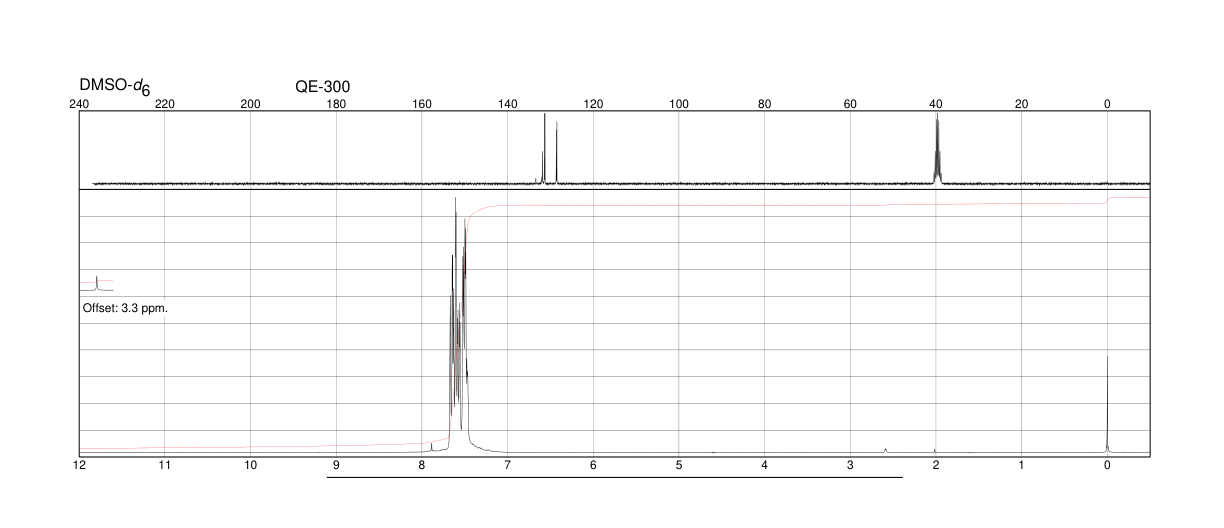This screenshot has width=1224, height=528.
Task: Click the 140 tick label on carbon axis
Action: click(x=507, y=104)
